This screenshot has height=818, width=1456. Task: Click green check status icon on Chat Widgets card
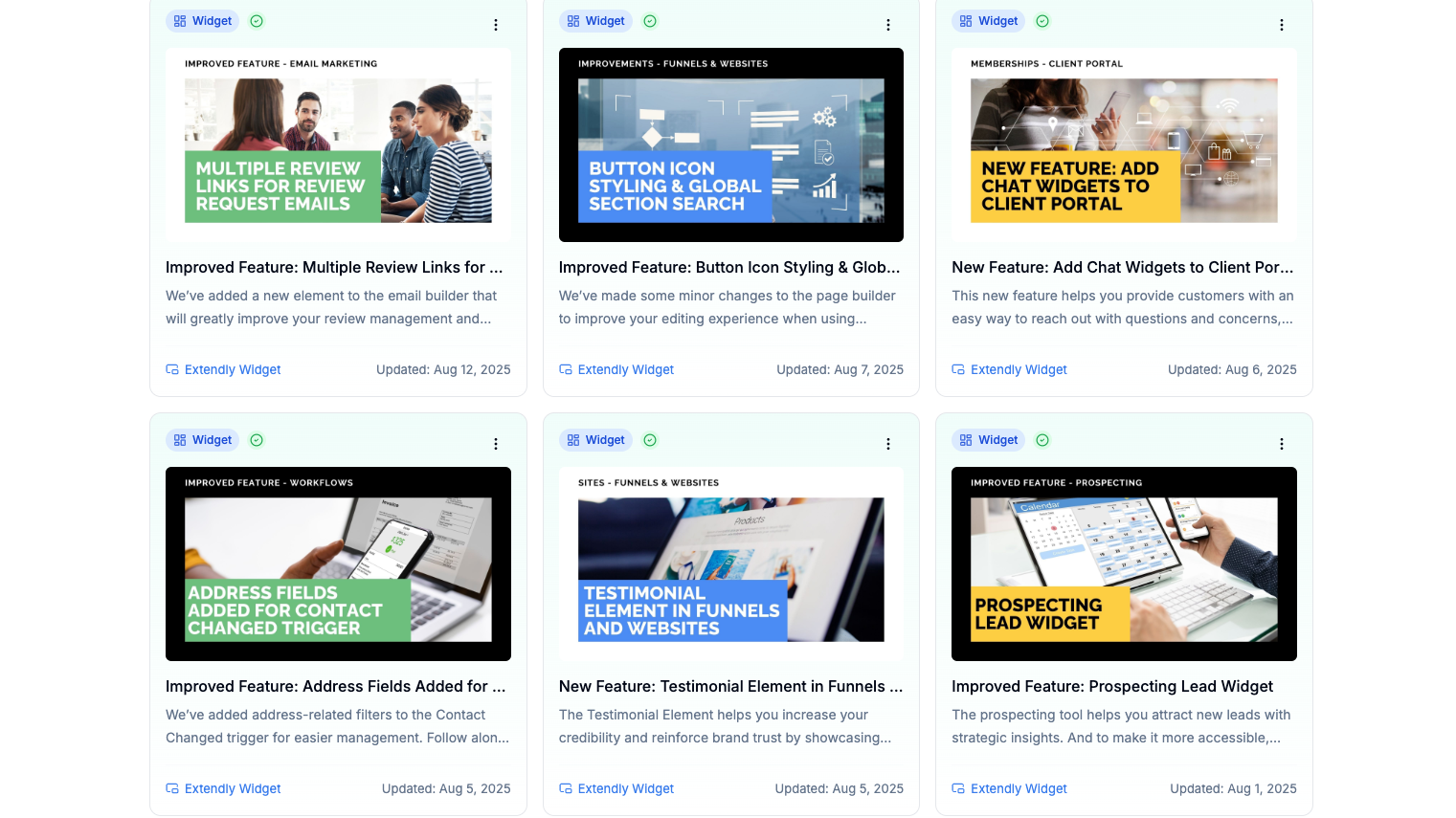click(x=1042, y=21)
